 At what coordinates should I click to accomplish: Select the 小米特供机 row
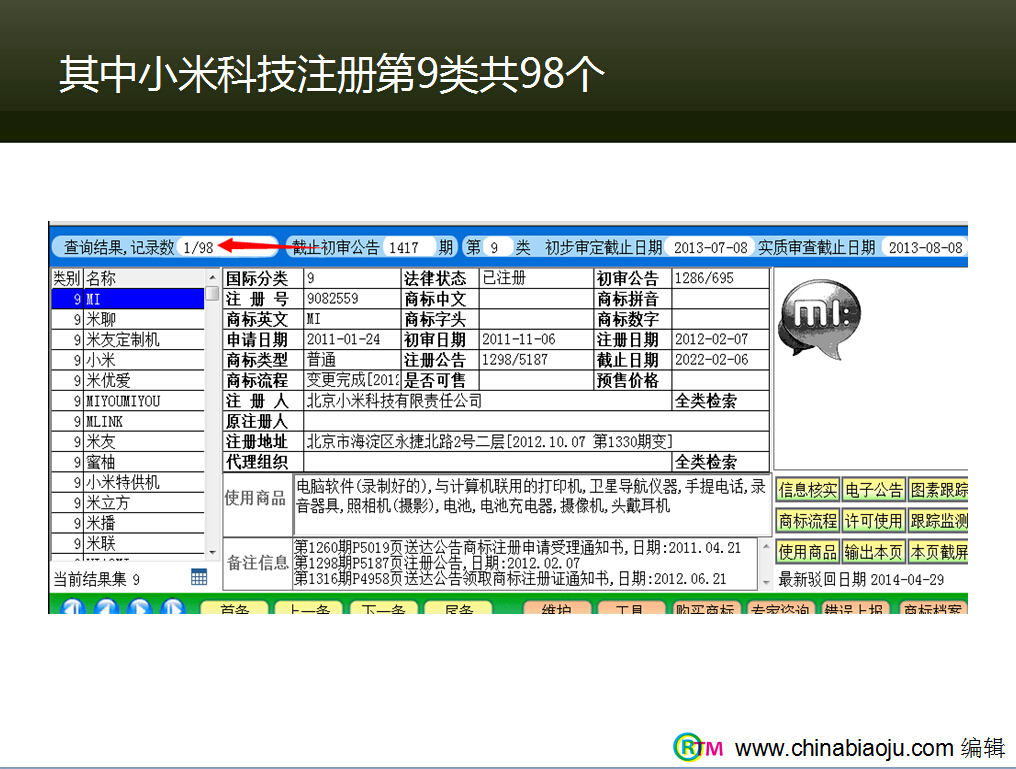(x=128, y=483)
